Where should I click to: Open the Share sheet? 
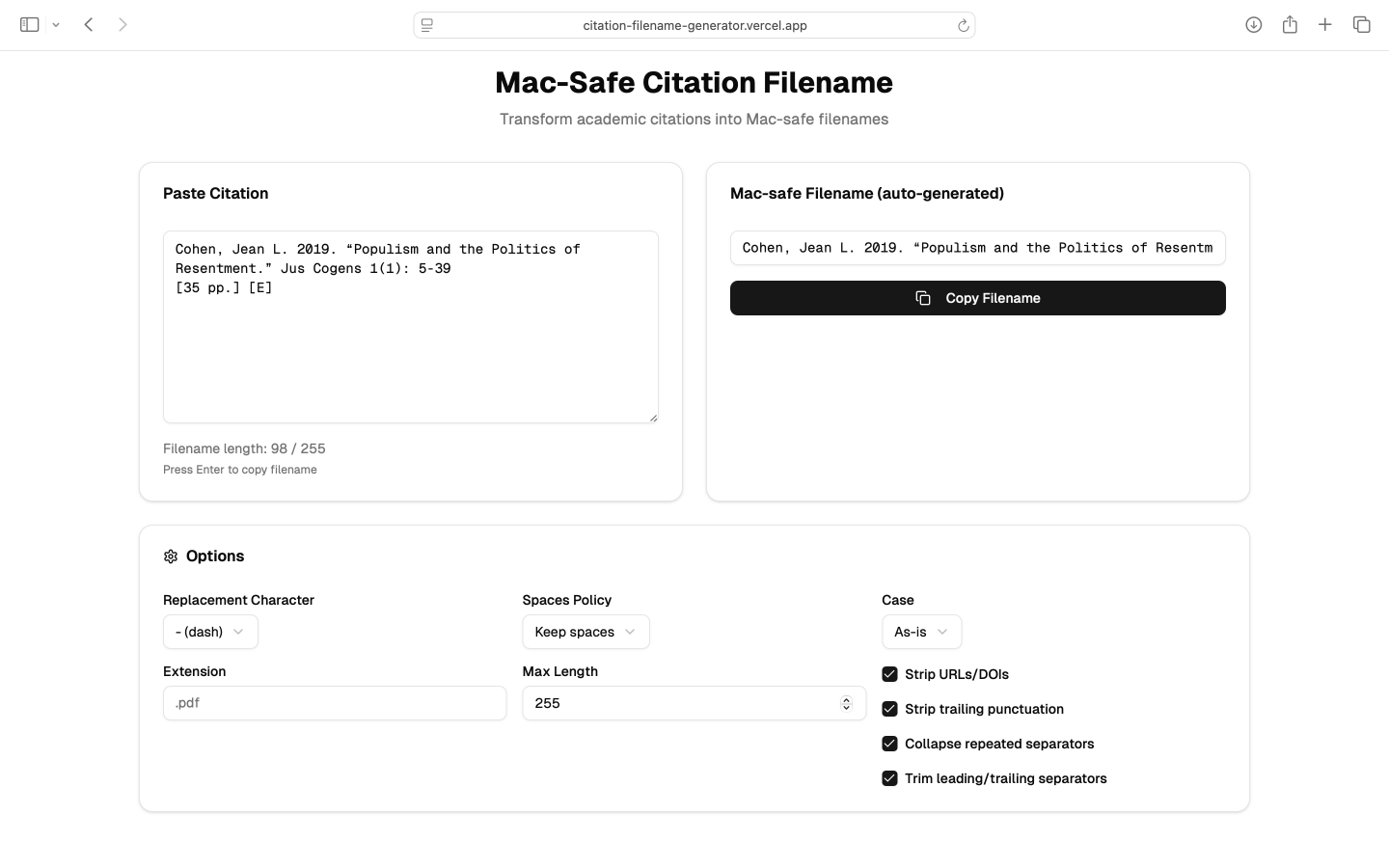1290,24
